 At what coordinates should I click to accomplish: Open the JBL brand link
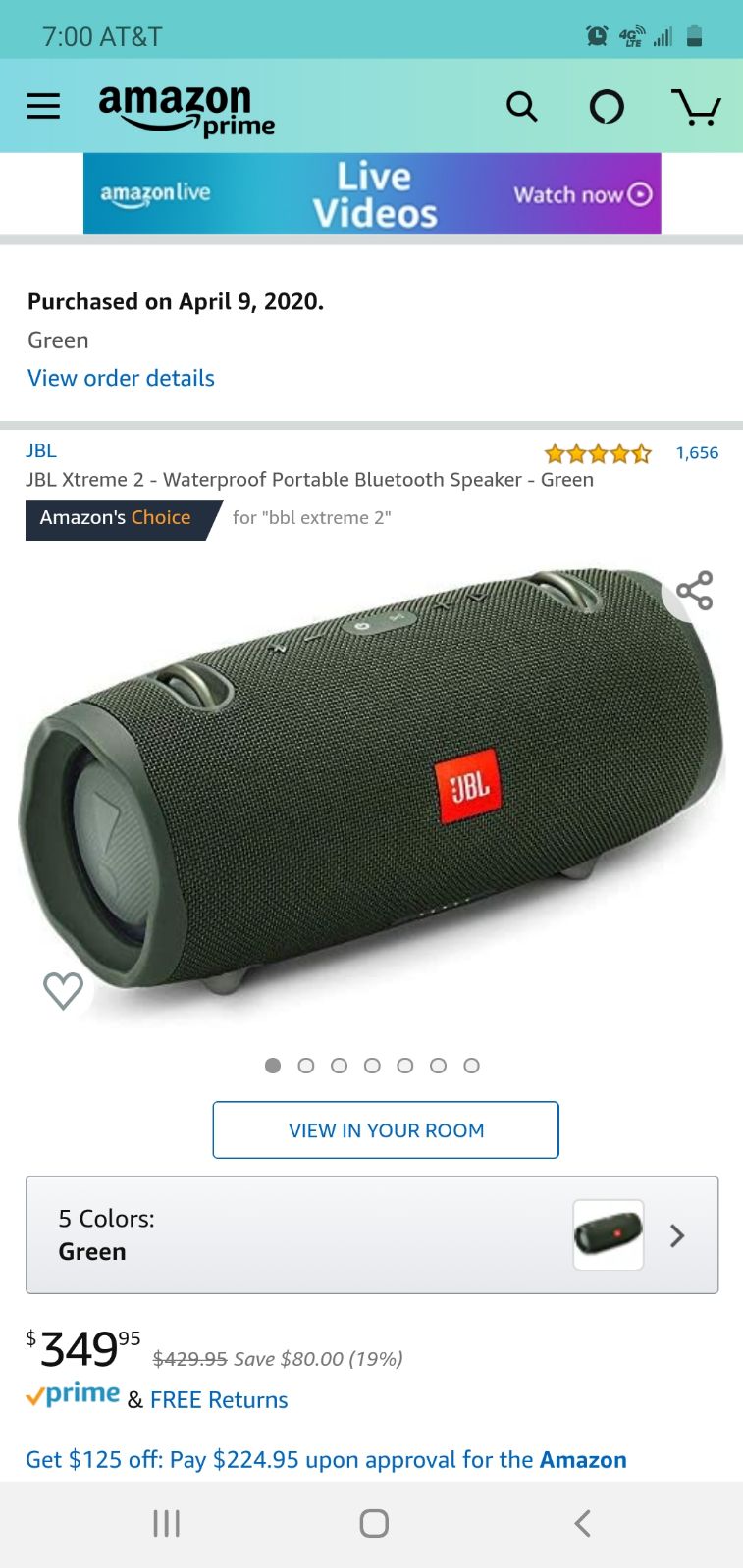[41, 450]
